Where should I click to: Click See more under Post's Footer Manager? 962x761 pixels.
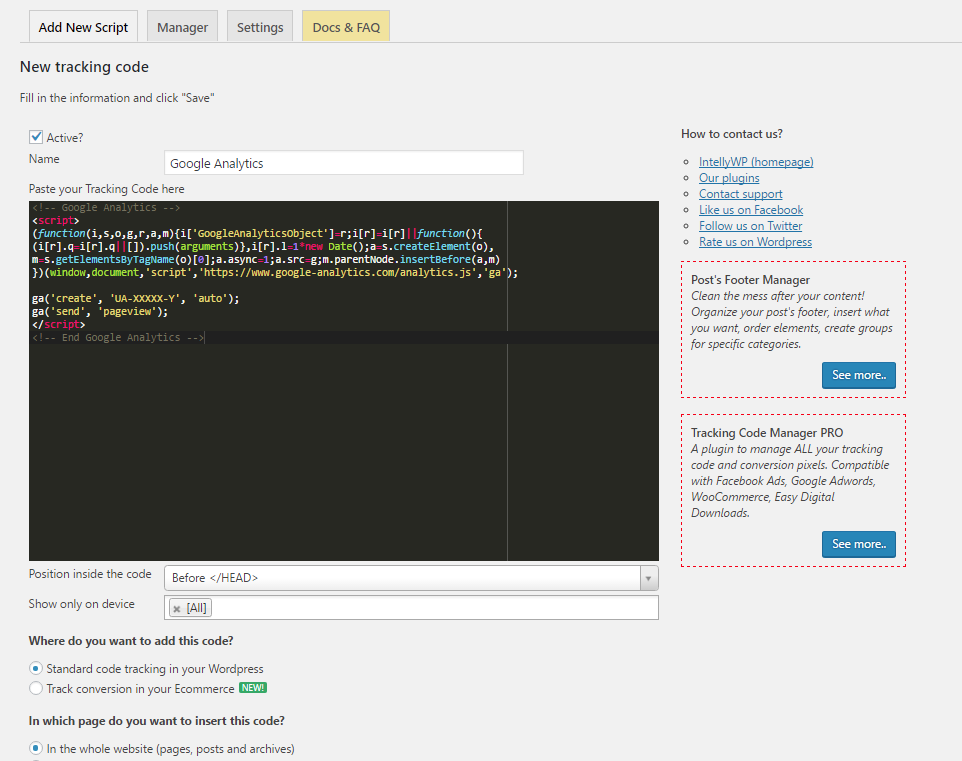point(858,375)
